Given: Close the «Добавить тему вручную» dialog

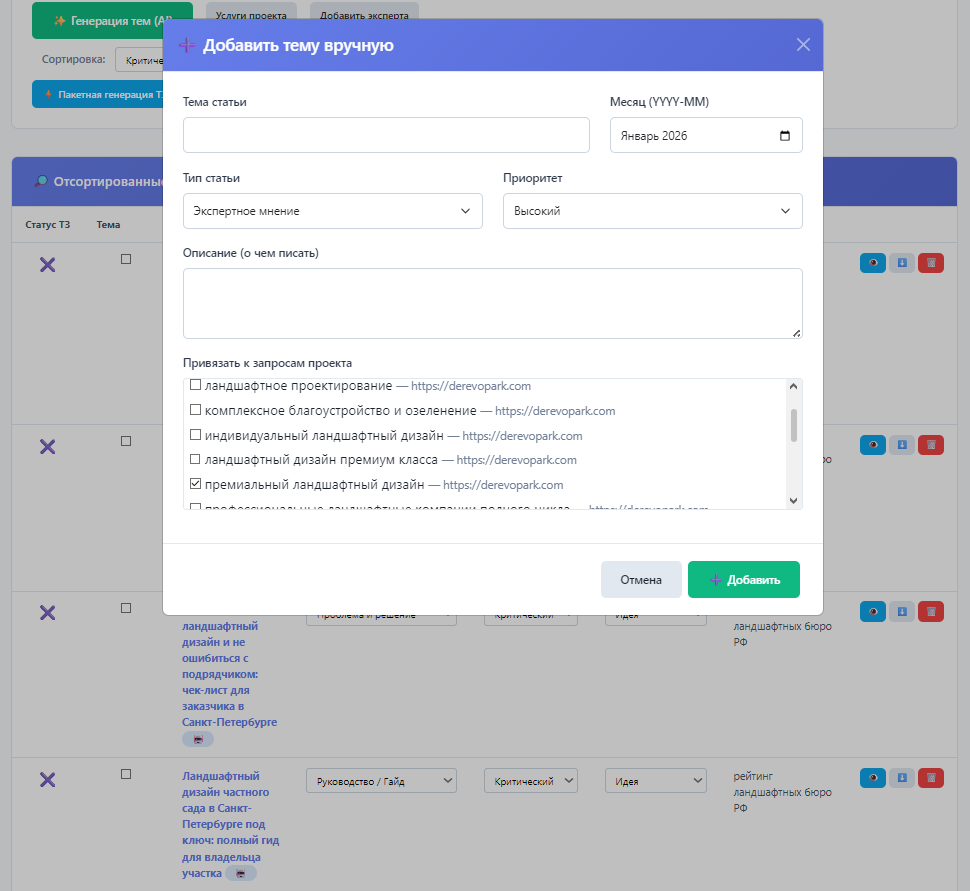Looking at the screenshot, I should pos(803,45).
